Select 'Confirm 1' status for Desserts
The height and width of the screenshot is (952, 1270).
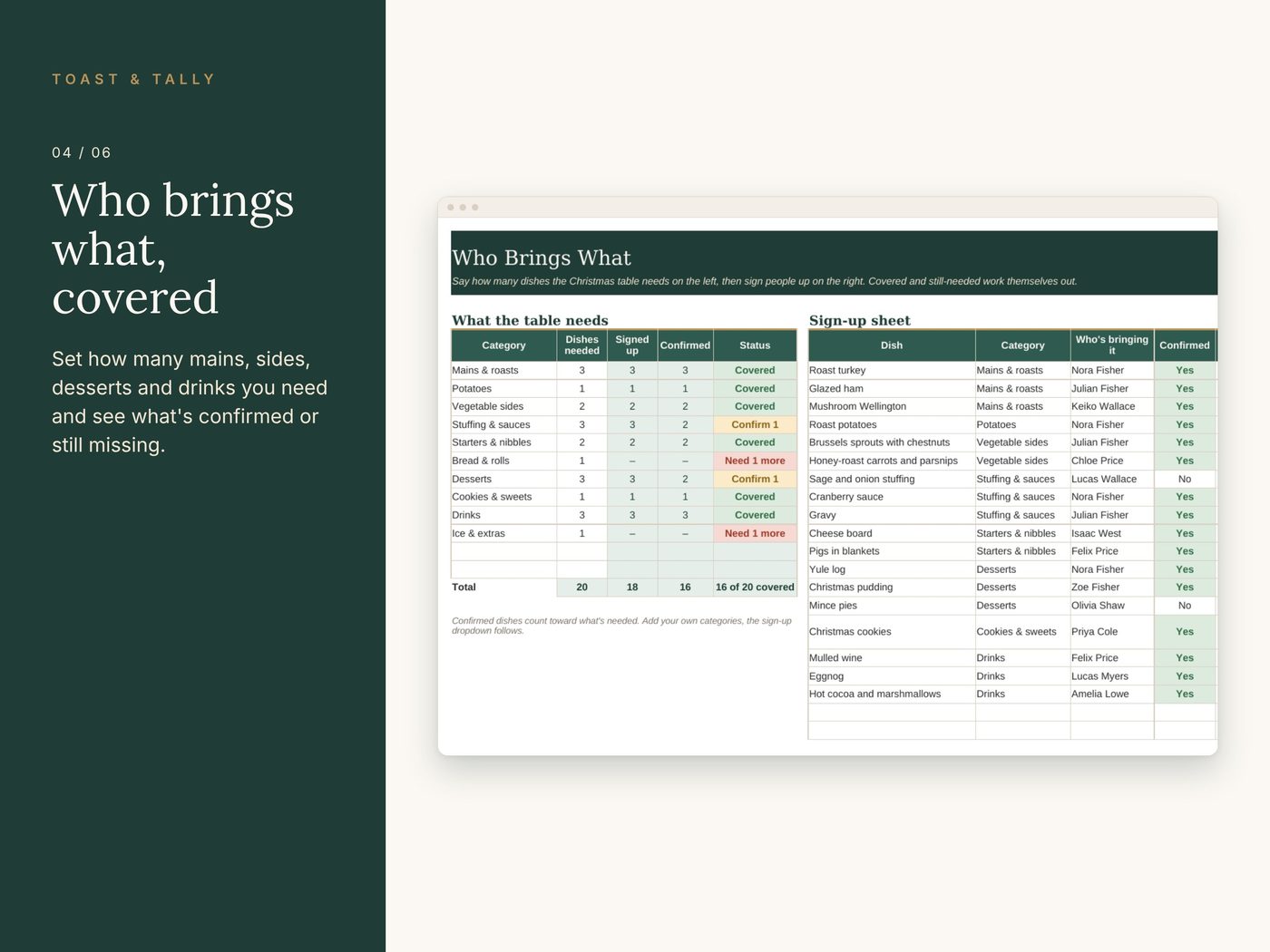coord(755,479)
